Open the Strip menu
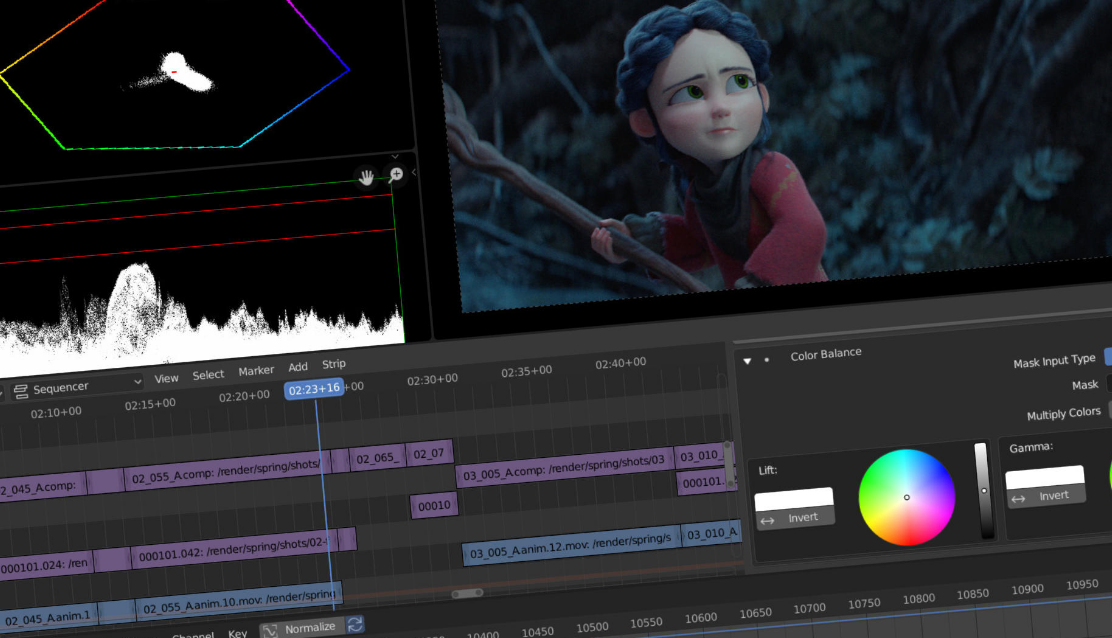The width and height of the screenshot is (1112, 638). click(333, 364)
